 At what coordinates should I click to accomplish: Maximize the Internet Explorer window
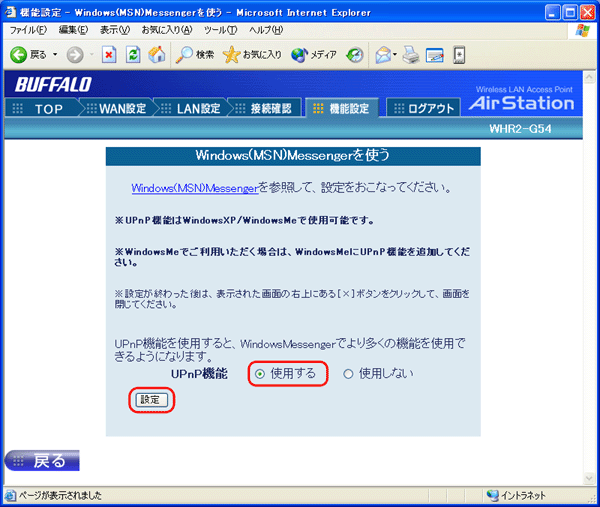[x=570, y=13]
